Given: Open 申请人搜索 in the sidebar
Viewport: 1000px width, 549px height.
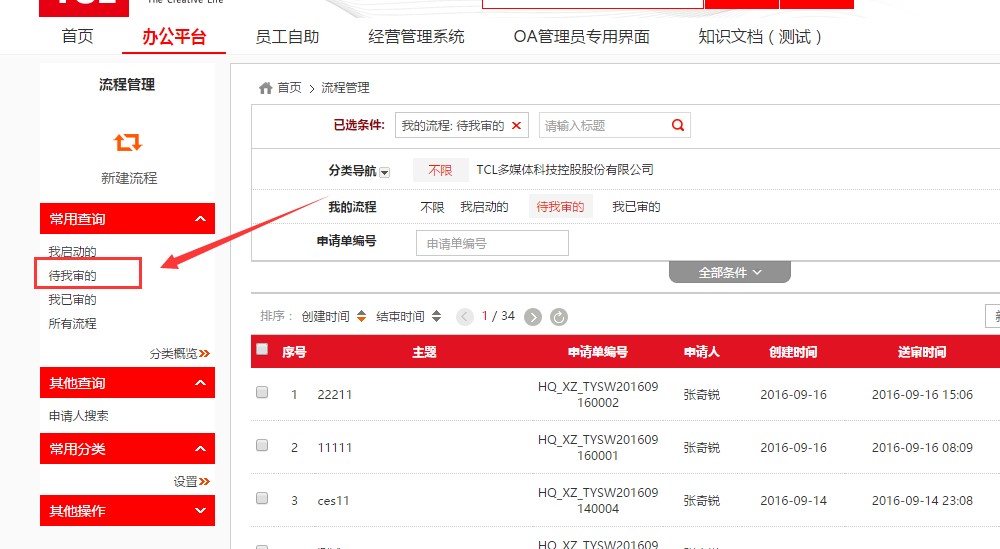Looking at the screenshot, I should [79, 416].
